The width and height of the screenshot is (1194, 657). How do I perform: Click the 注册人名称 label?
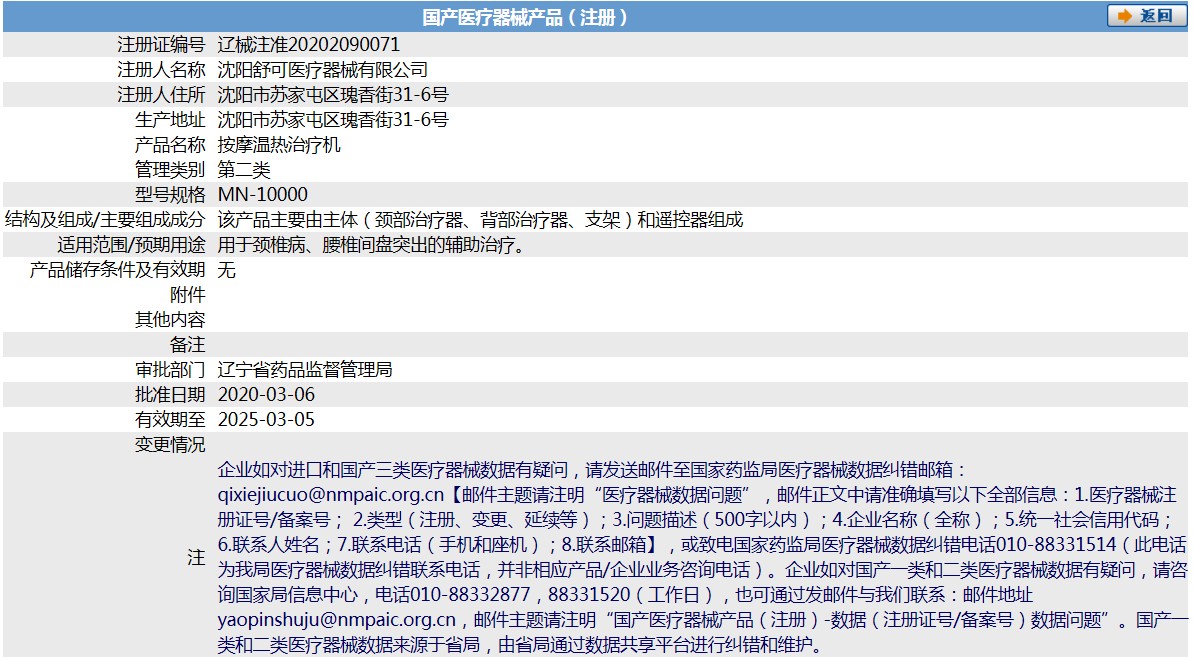point(161,70)
